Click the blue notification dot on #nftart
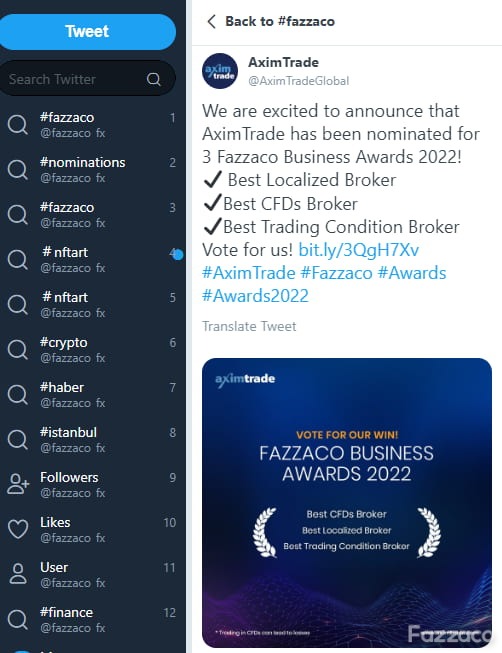Image resolution: width=502 pixels, height=653 pixels. [178, 255]
